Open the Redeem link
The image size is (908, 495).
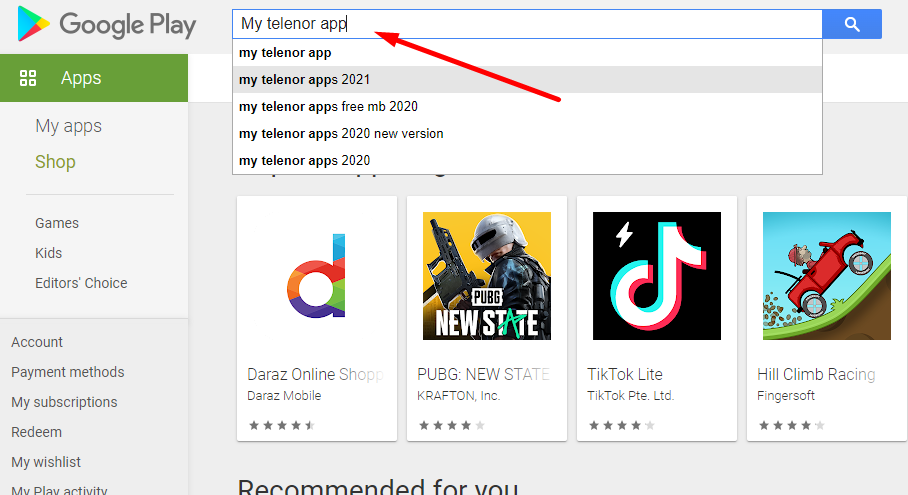pos(36,432)
